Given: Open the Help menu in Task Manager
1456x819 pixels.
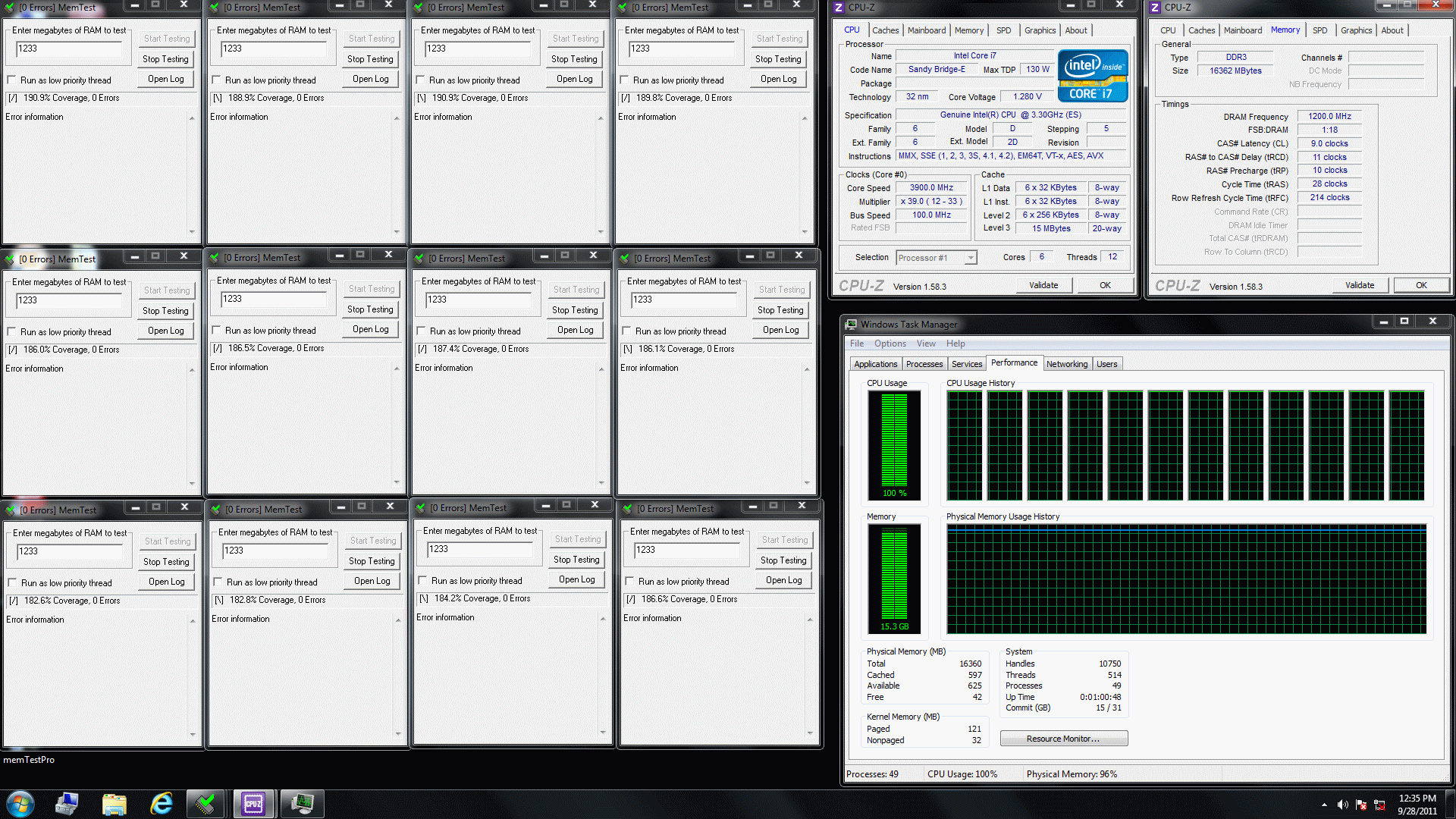Looking at the screenshot, I should (955, 344).
